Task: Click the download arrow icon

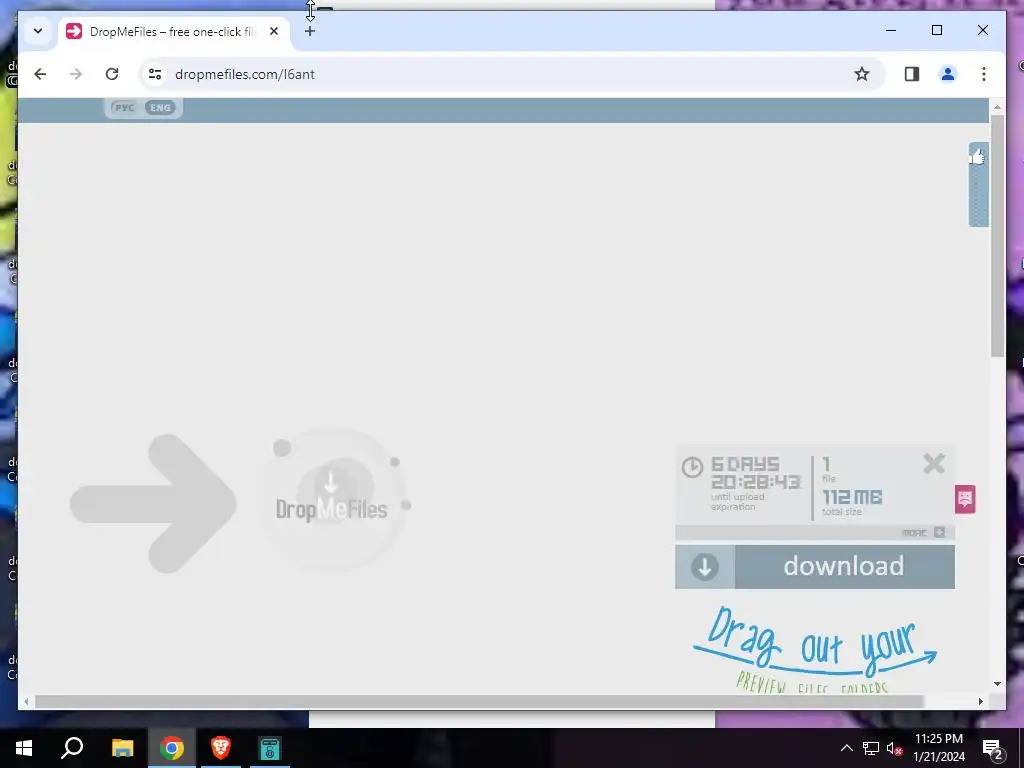Action: point(705,567)
